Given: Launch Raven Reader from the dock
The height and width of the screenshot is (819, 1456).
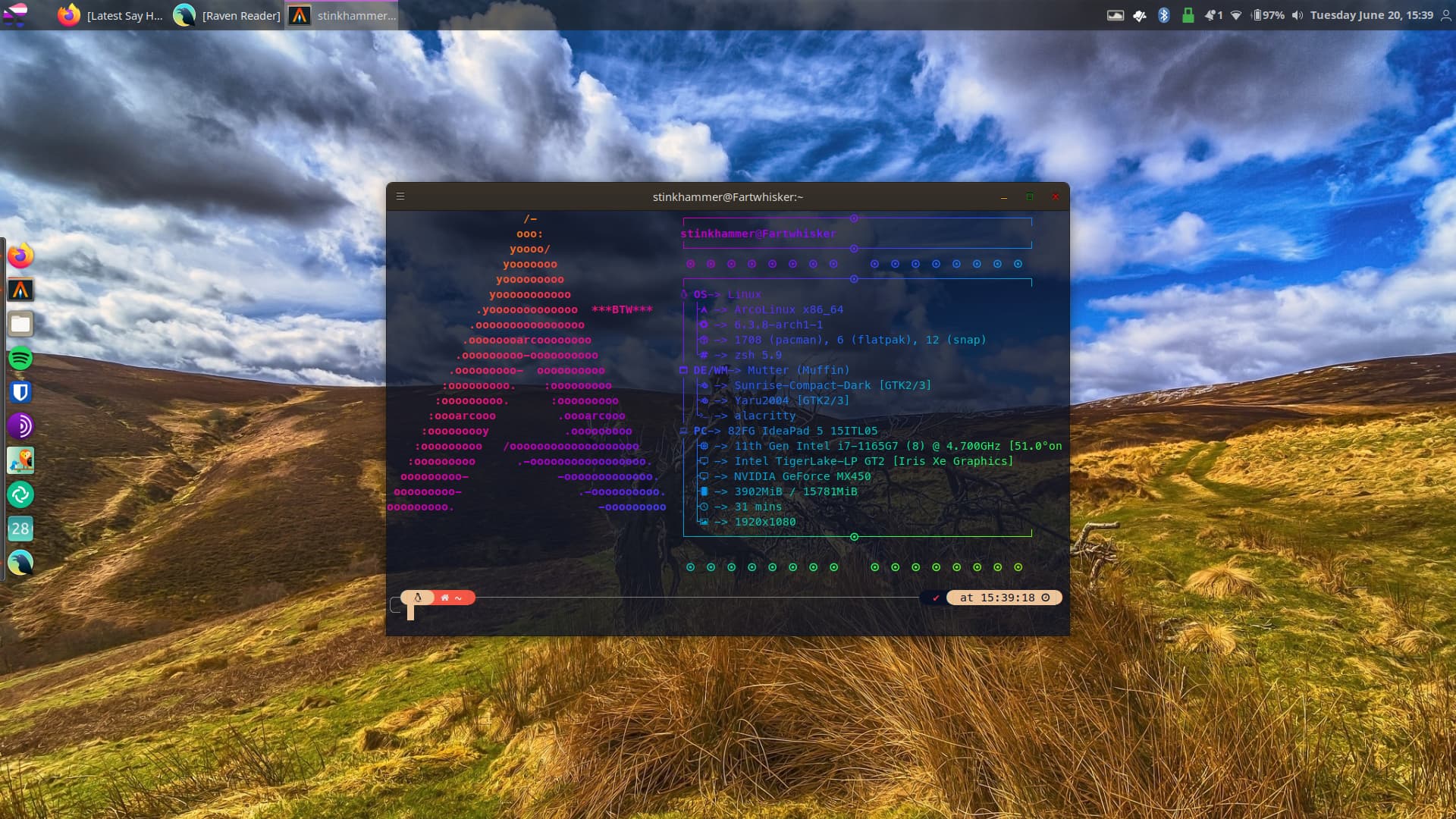Looking at the screenshot, I should click(20, 563).
